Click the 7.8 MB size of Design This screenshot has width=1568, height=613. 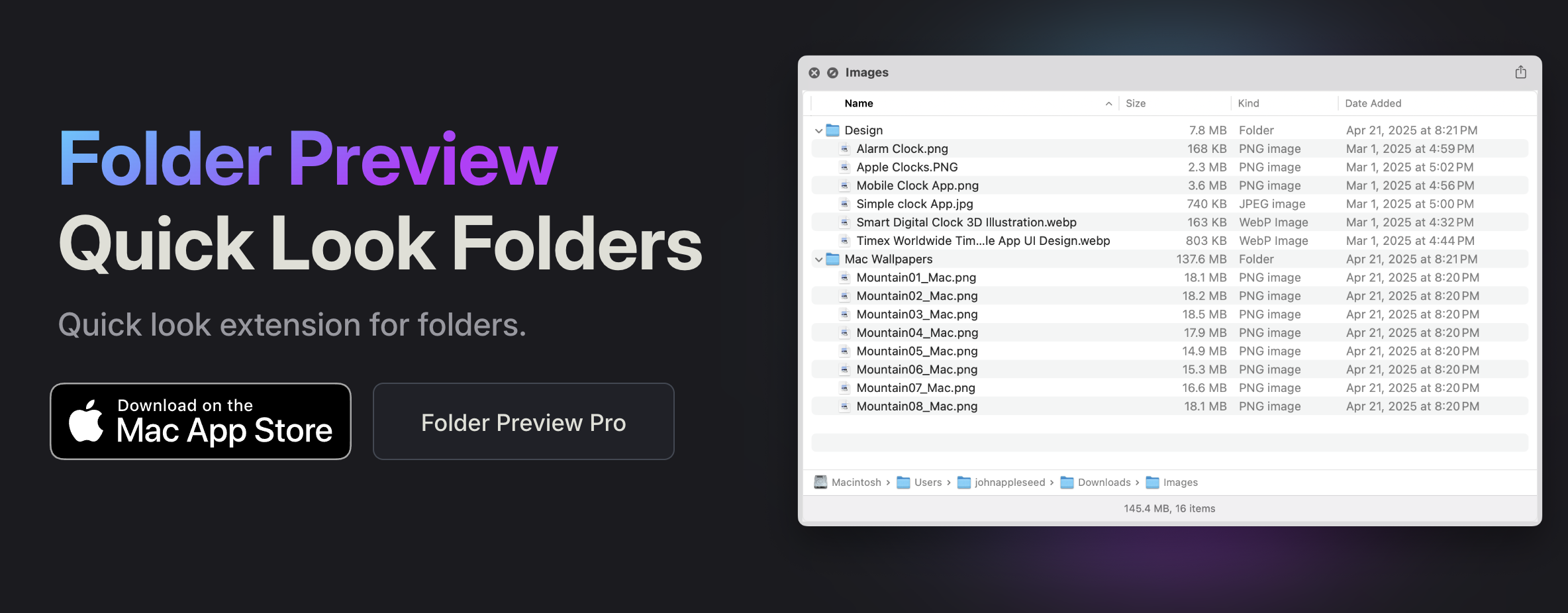coord(1208,130)
